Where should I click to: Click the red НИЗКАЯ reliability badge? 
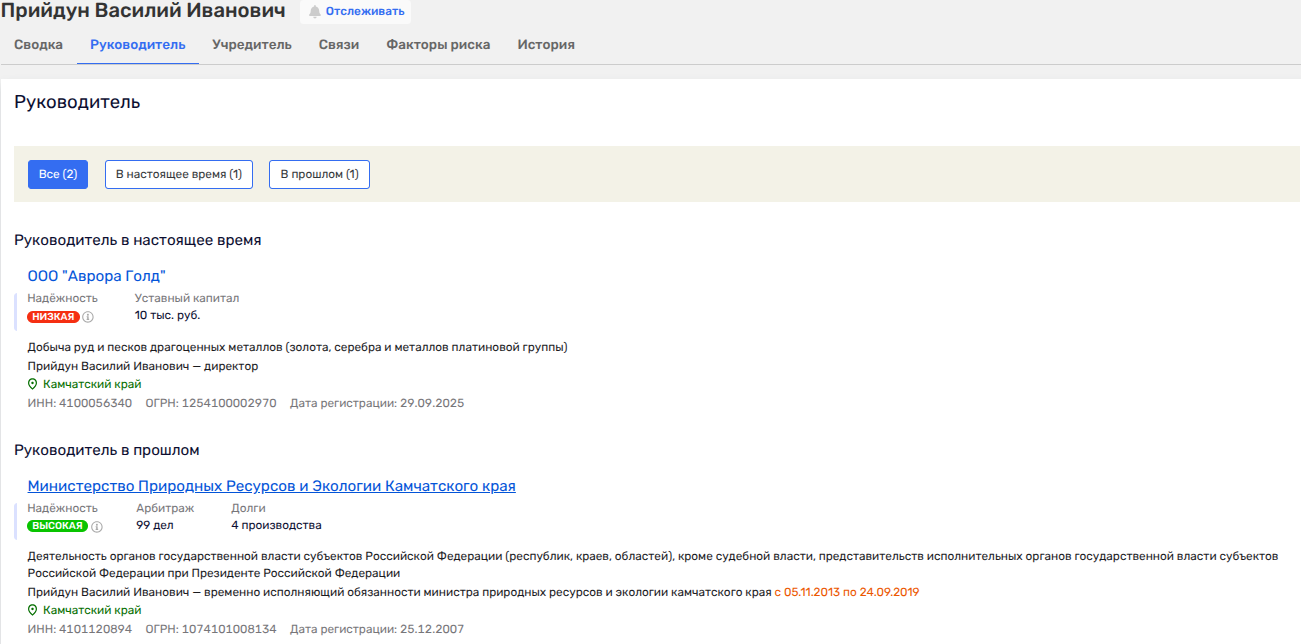coord(53,317)
